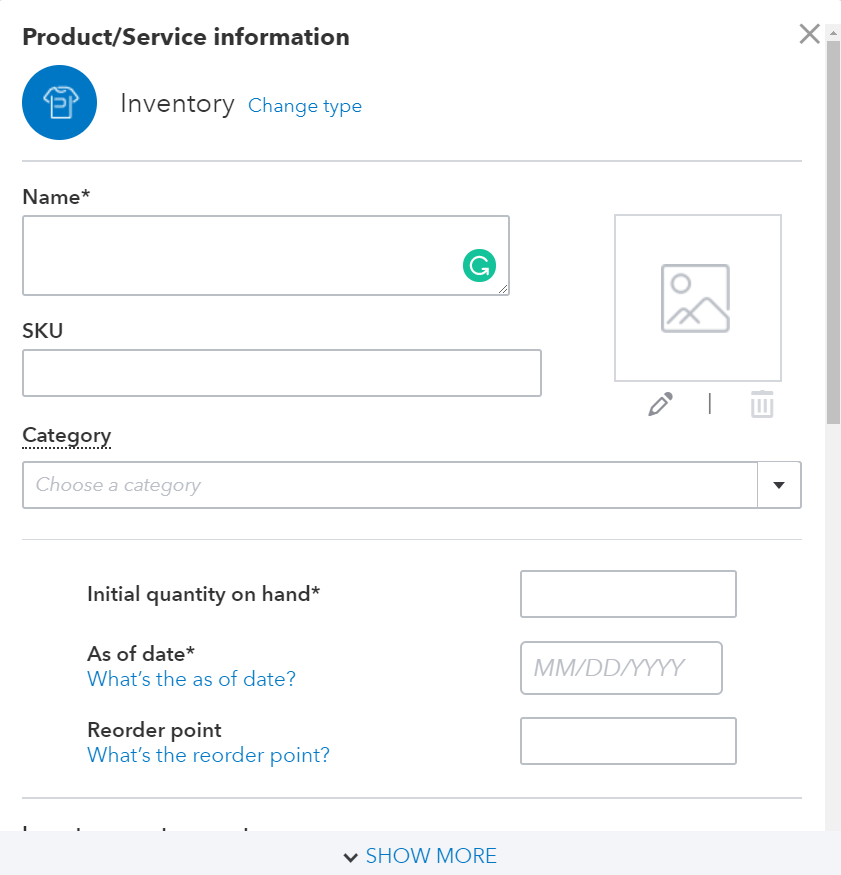Click the MM/DD/YYYY as of date field
This screenshot has height=875, width=841.
[x=621, y=667]
